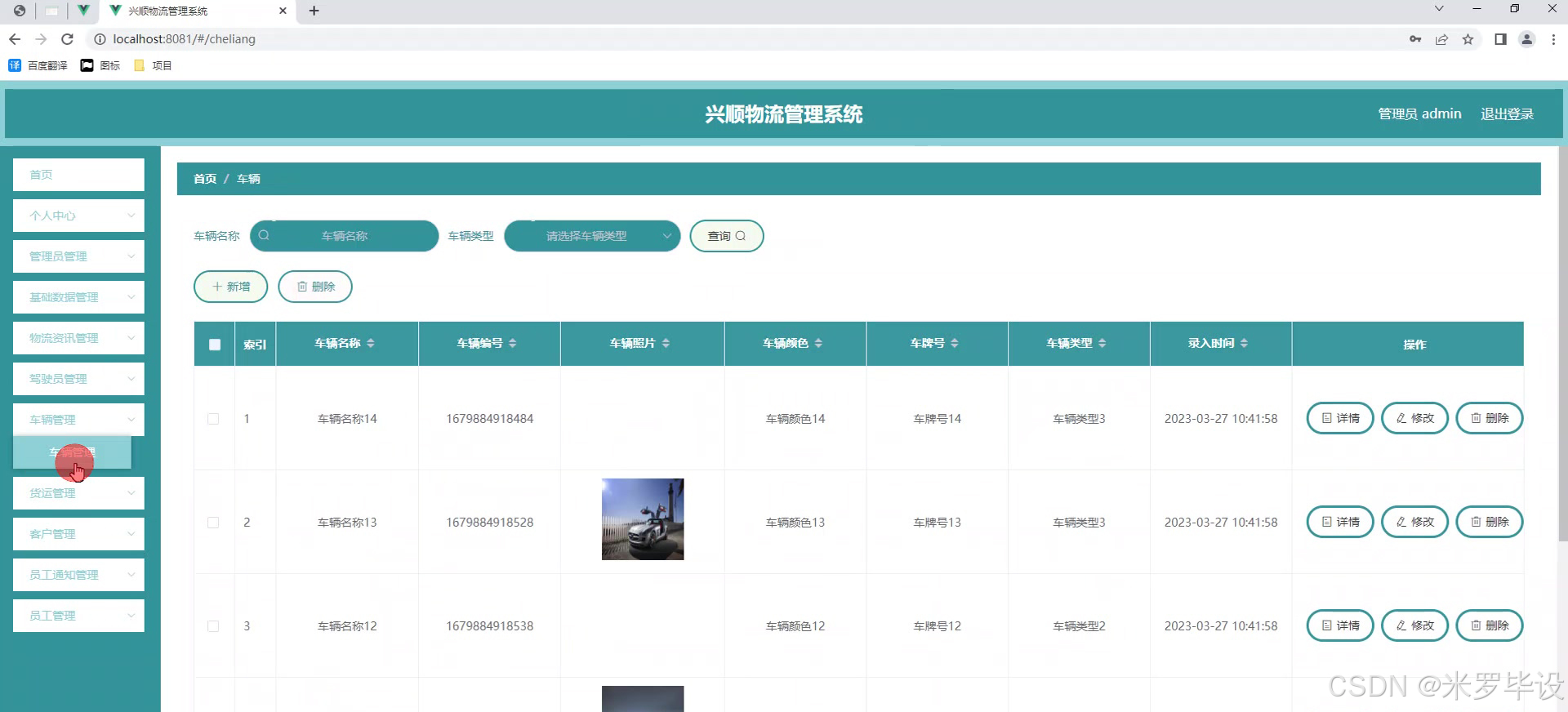1568x712 pixels.
Task: Click 退出登录 to log out
Action: point(1507,114)
